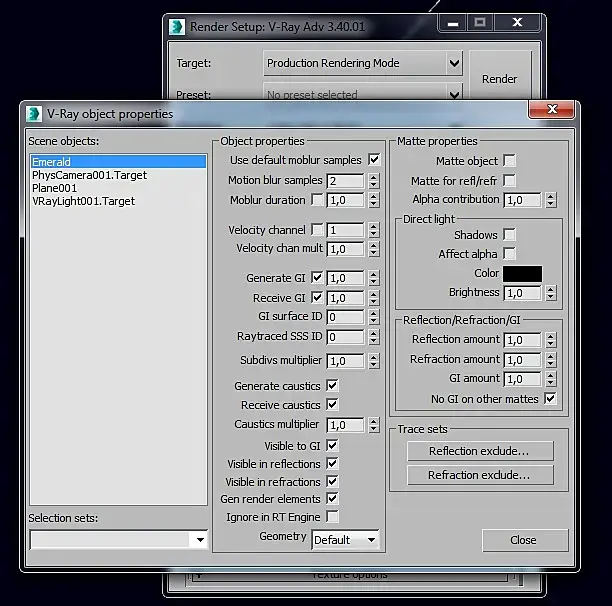
Task: Toggle Gen render elements checkbox
Action: [x=333, y=498]
